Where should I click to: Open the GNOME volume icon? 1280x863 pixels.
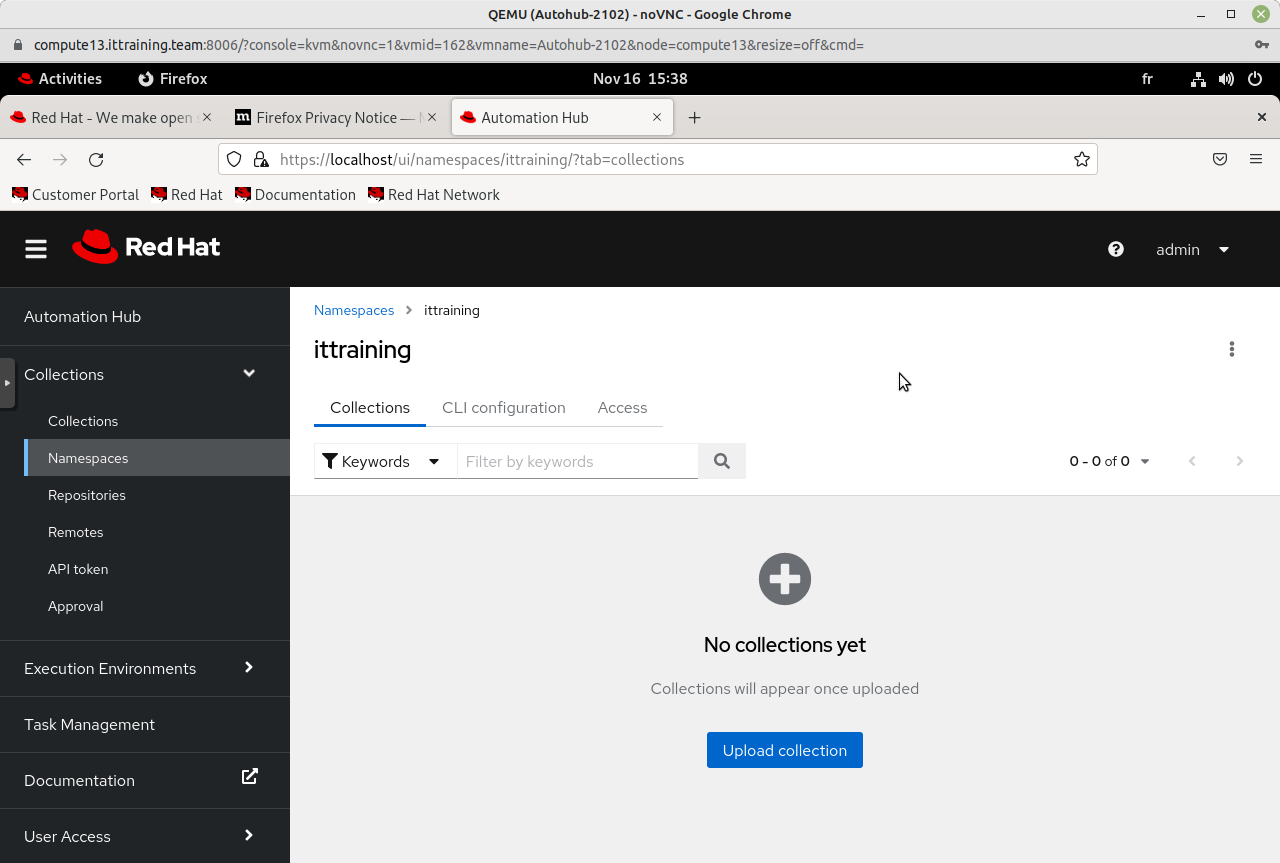[x=1226, y=79]
